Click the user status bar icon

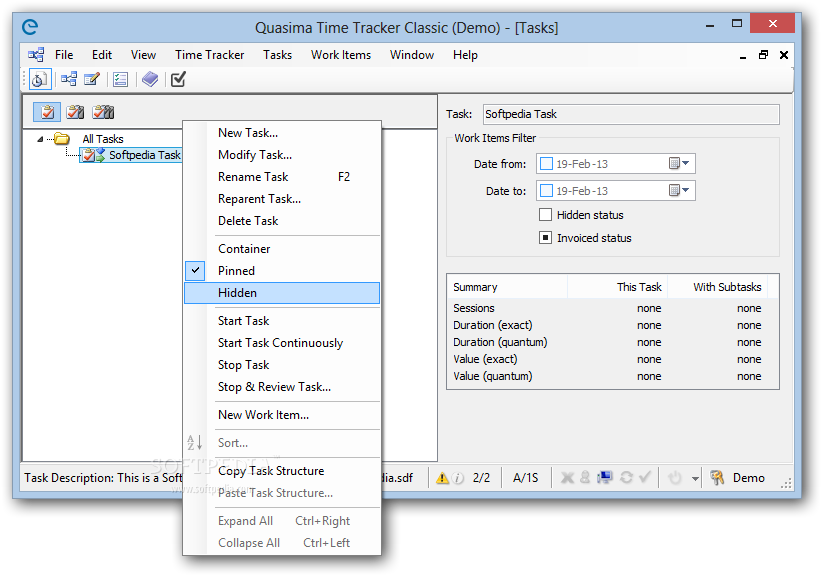585,477
